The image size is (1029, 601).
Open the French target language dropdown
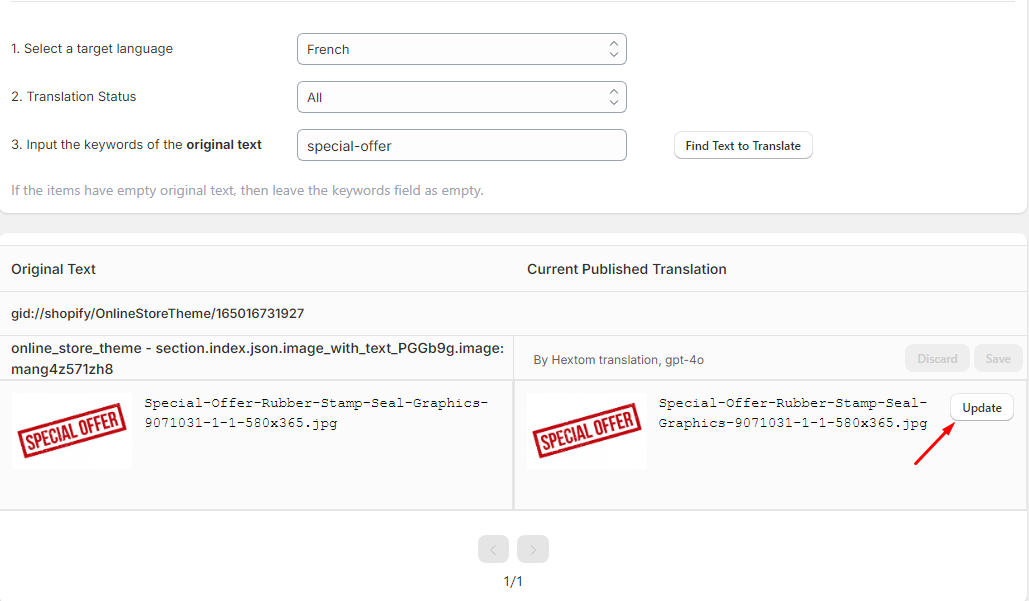[461, 49]
